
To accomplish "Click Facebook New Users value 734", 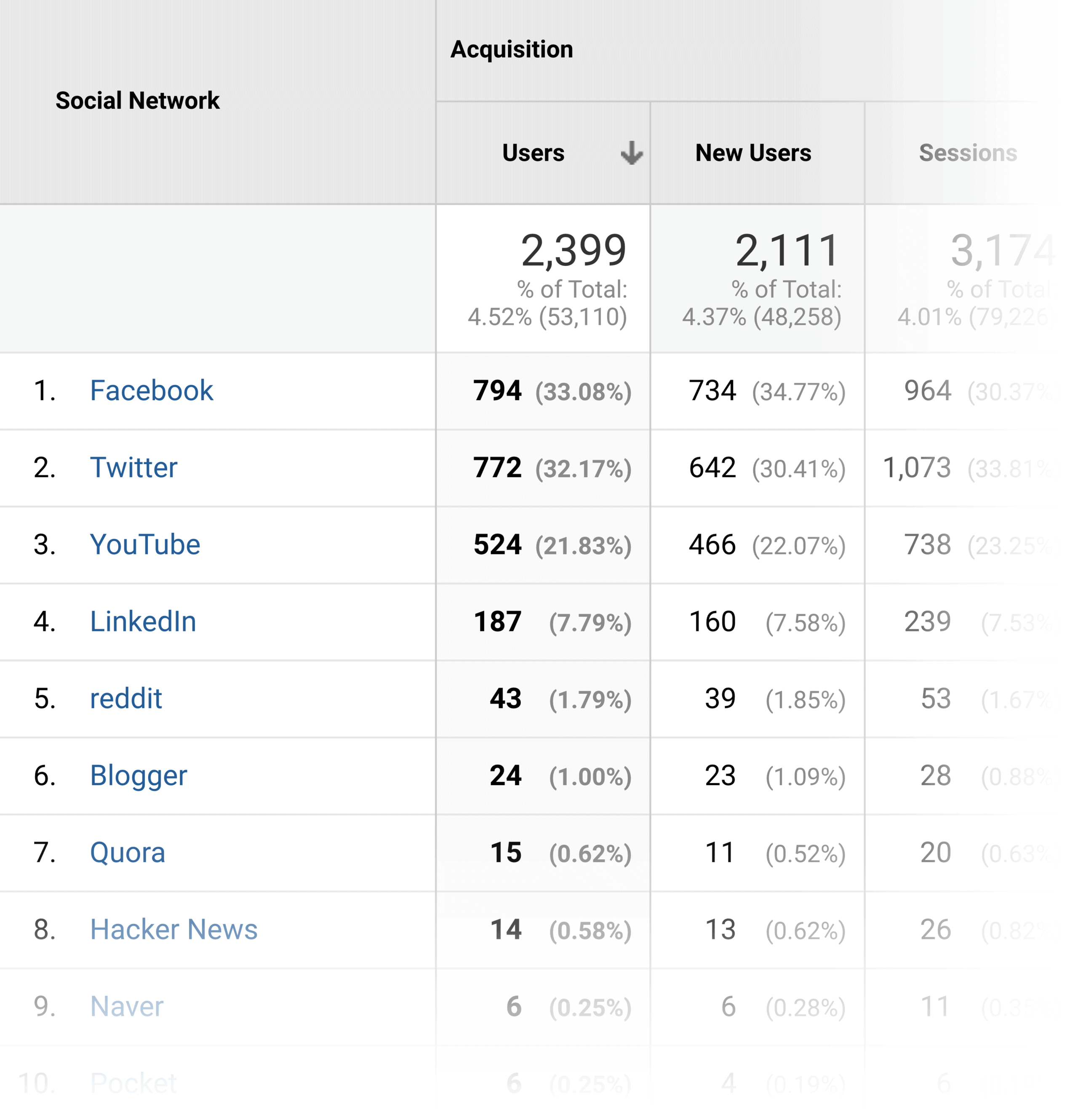I will coord(712,391).
